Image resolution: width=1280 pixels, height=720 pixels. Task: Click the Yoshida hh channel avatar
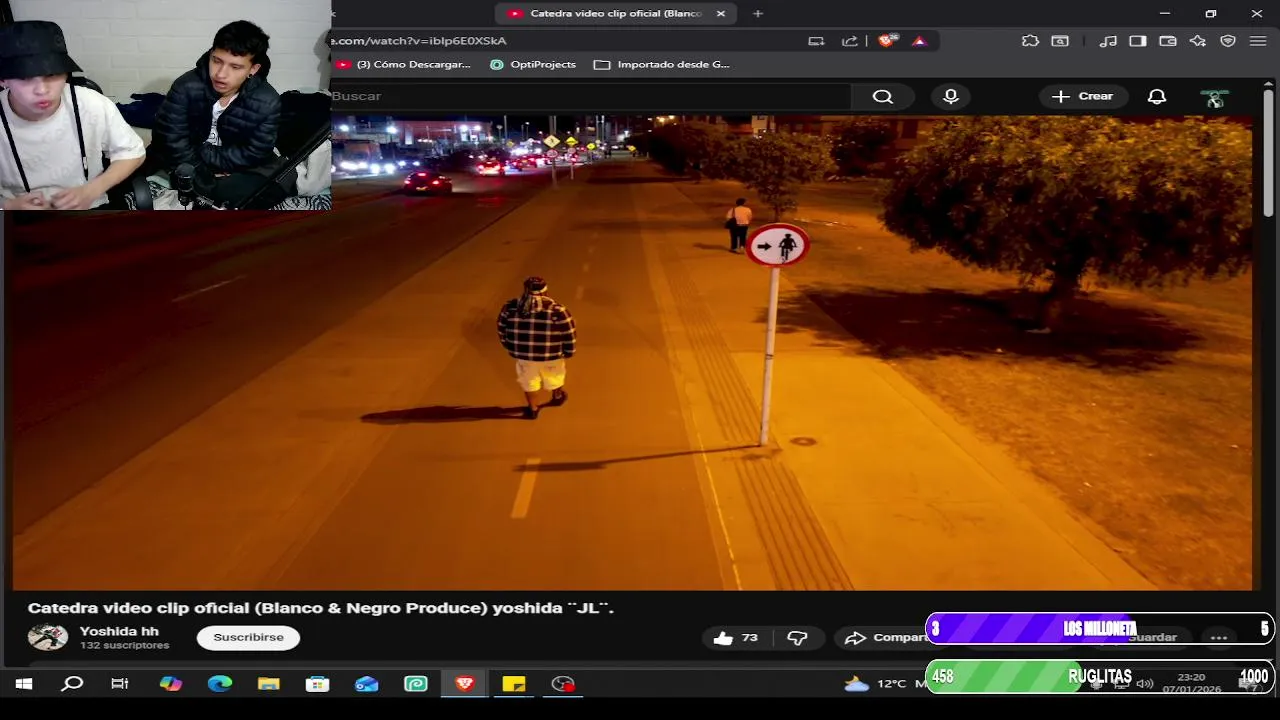pos(47,637)
